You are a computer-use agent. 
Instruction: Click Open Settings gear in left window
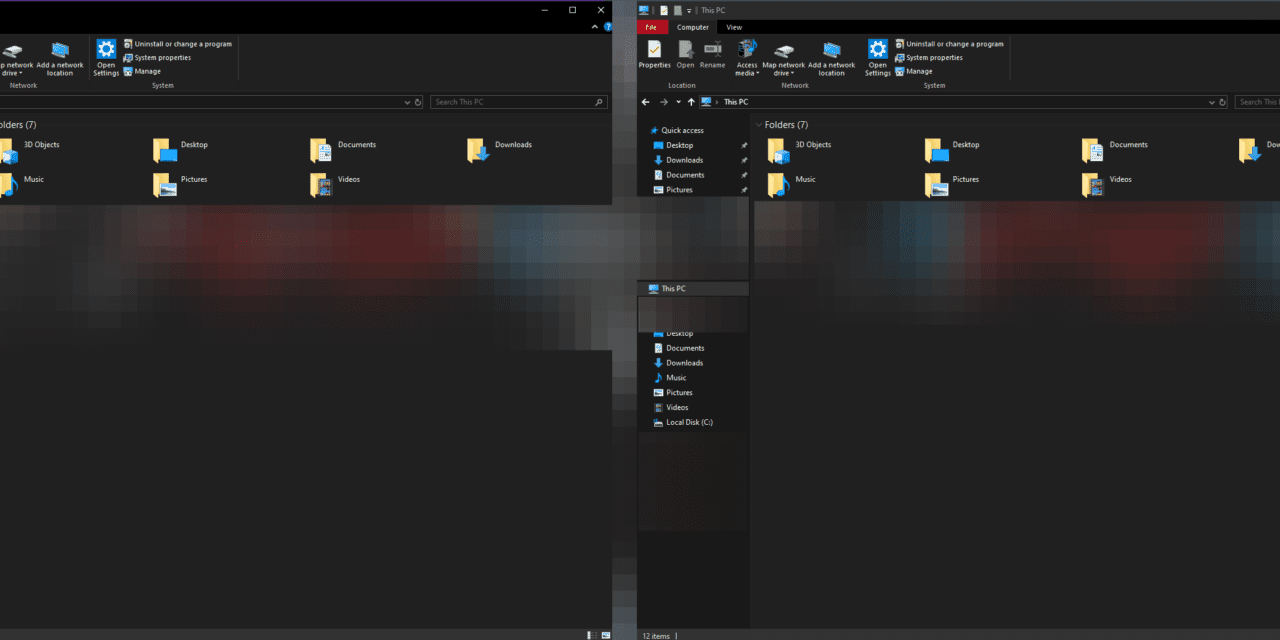click(x=106, y=59)
